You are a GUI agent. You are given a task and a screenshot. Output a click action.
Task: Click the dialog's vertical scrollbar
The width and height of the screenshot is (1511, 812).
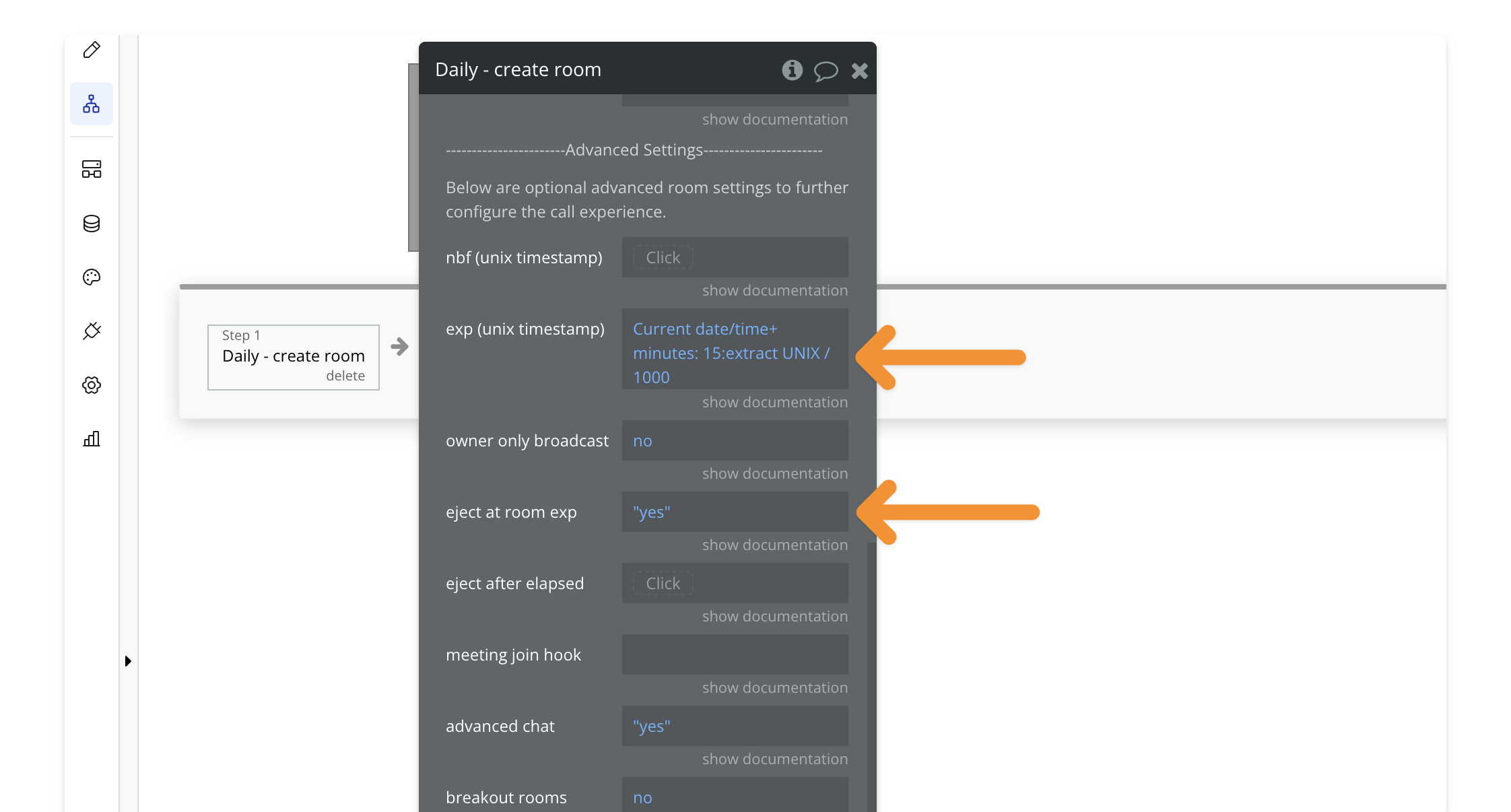[x=872, y=677]
